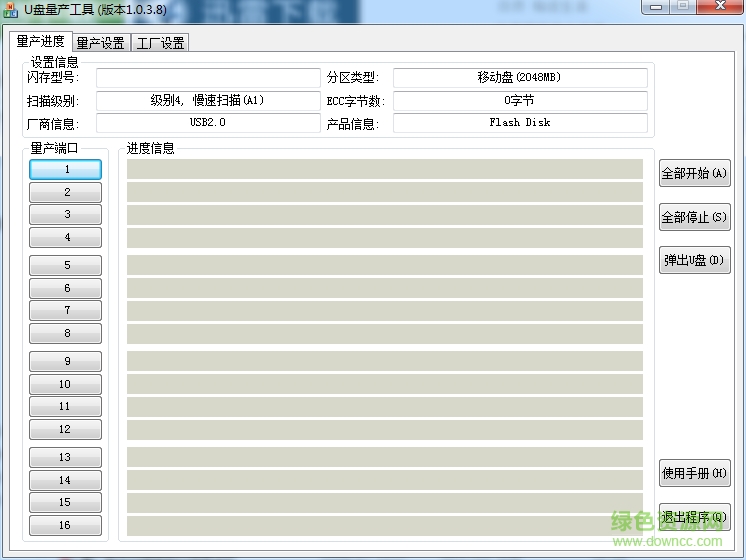Click the 退出程序(Q) exit button
The height and width of the screenshot is (560, 746).
pyautogui.click(x=695, y=518)
